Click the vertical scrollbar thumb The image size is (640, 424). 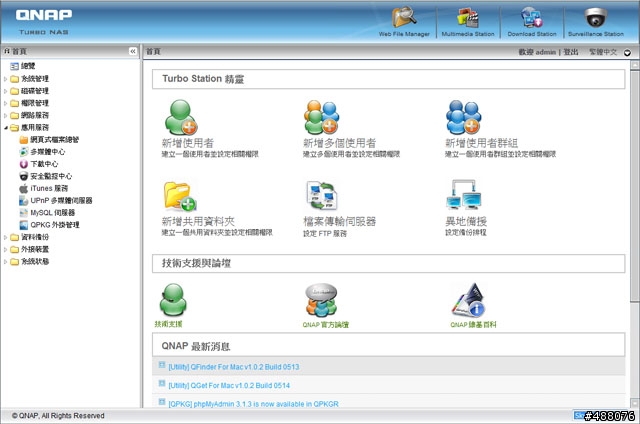(635, 186)
